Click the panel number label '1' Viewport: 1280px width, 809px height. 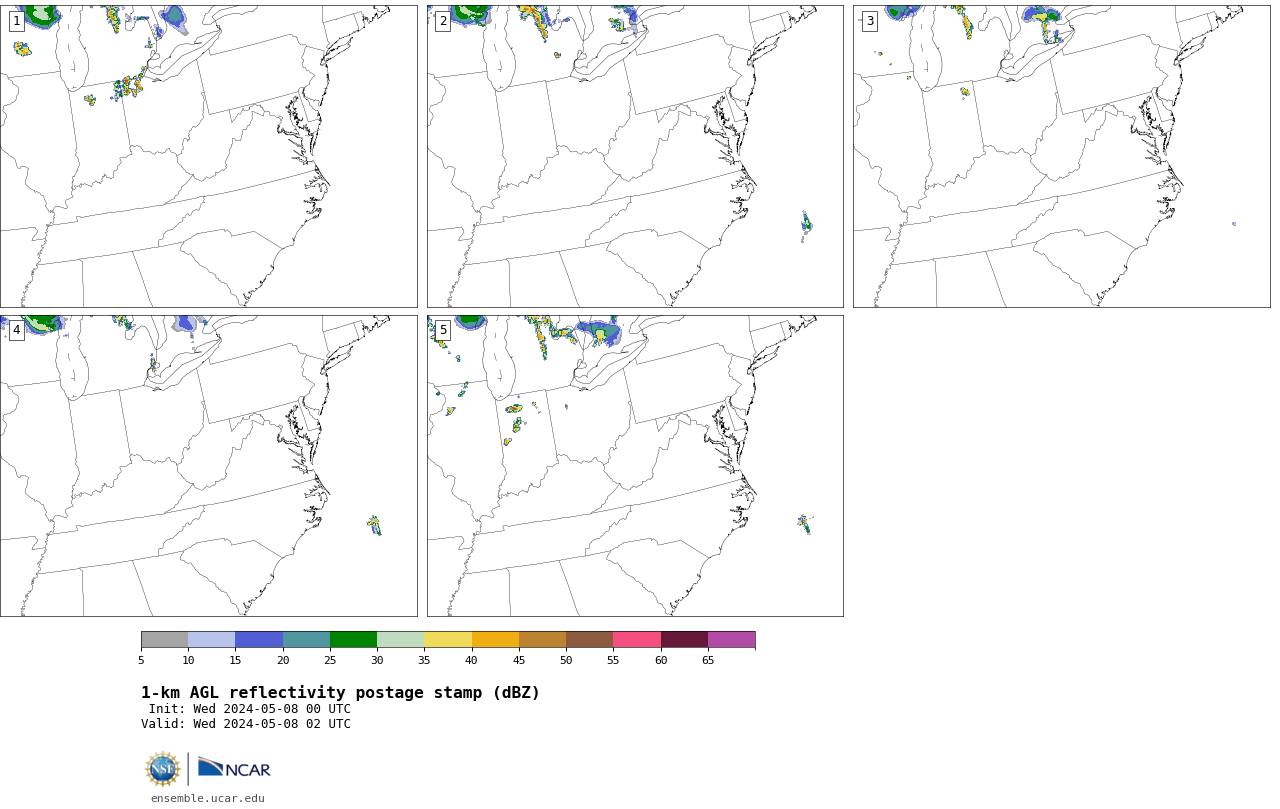pos(16,21)
